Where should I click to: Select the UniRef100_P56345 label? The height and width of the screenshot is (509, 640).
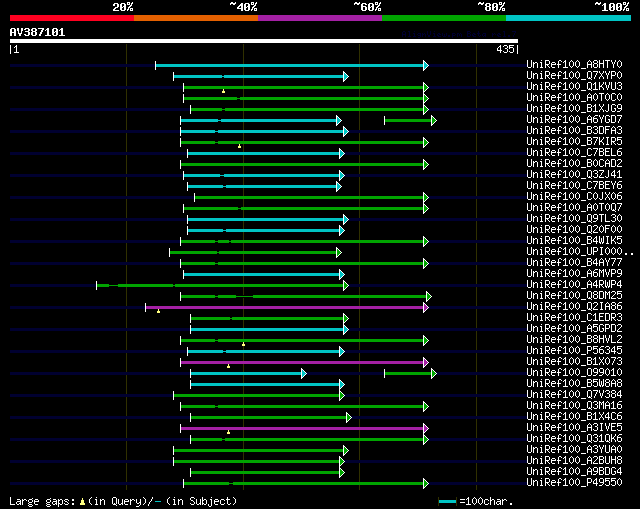click(574, 351)
